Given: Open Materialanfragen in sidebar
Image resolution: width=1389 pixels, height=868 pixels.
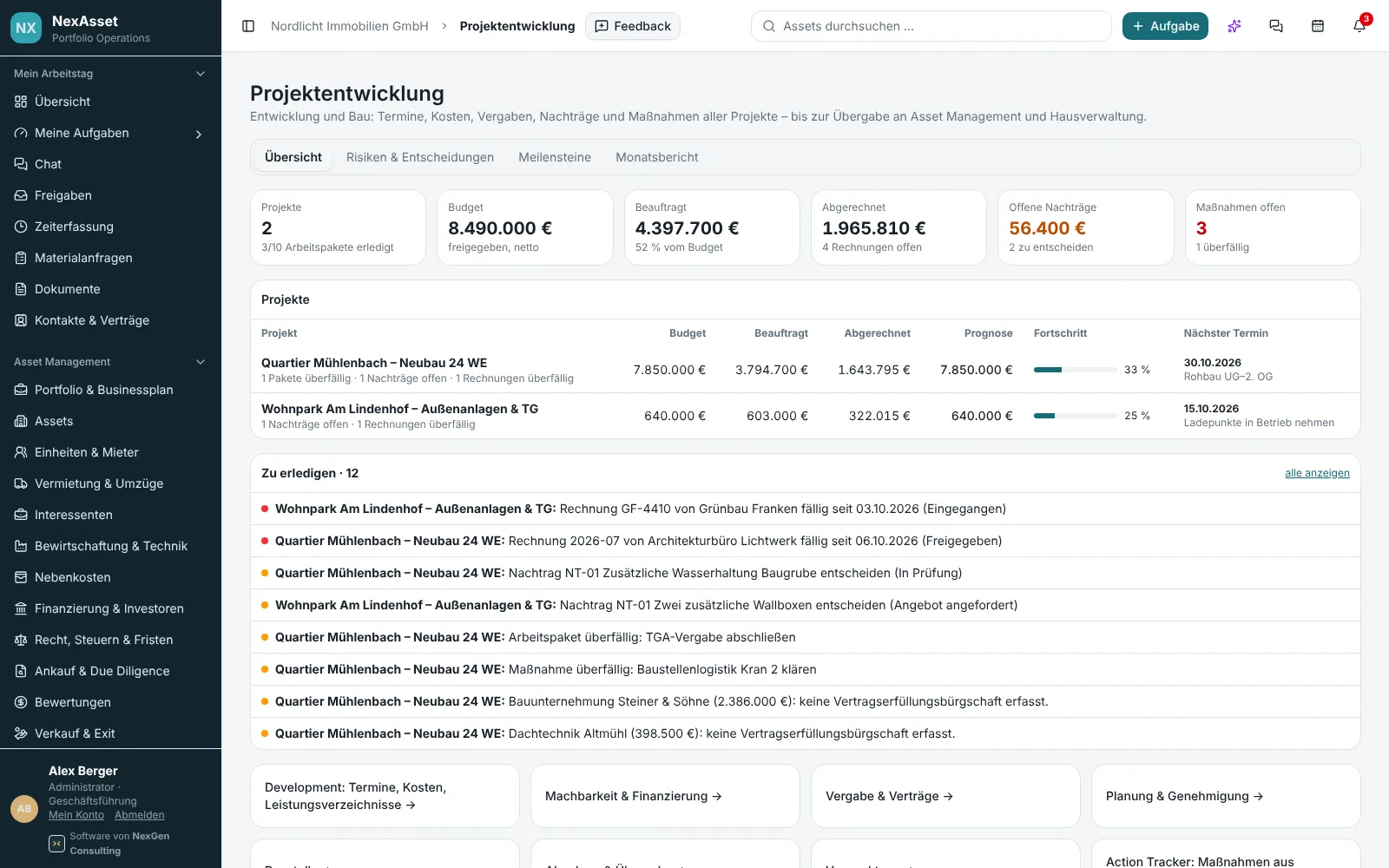Looking at the screenshot, I should point(110,258).
